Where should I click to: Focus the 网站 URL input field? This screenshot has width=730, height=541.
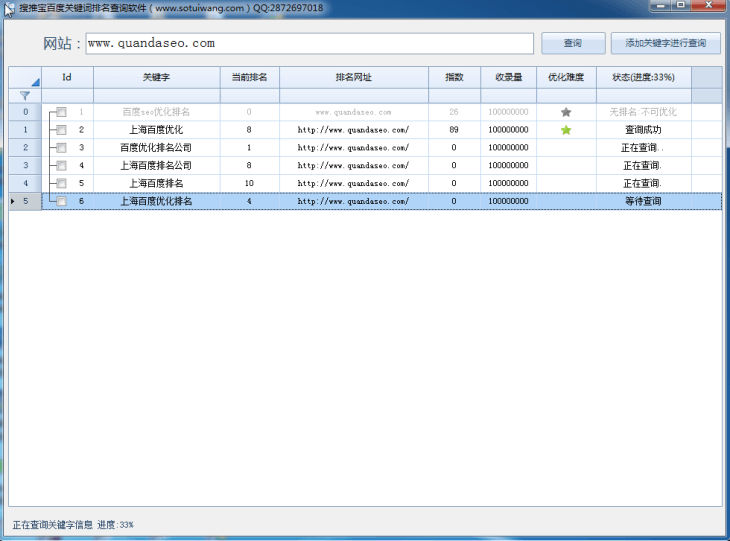(310, 43)
